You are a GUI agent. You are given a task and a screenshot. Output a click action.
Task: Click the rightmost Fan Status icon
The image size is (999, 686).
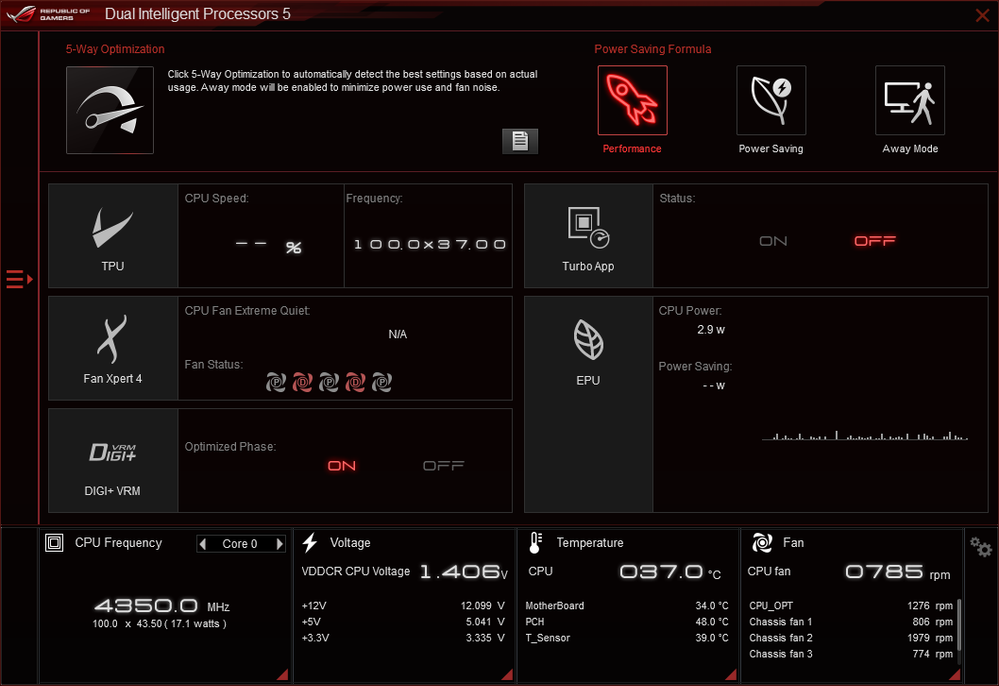[x=382, y=382]
